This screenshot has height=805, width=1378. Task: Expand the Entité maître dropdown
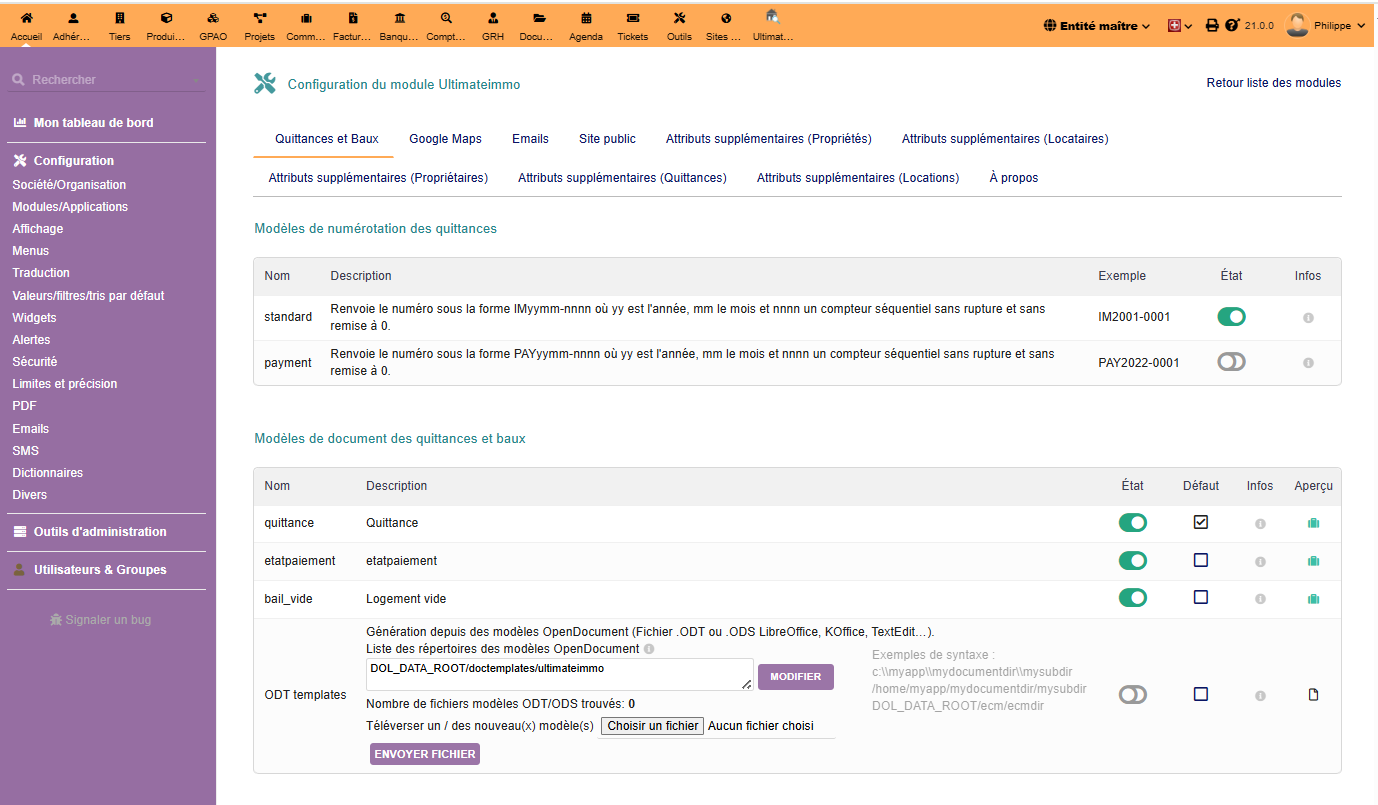1096,26
